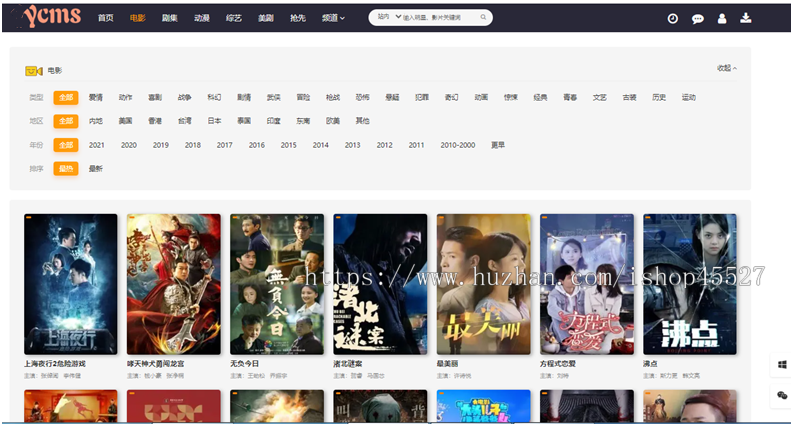Viewport: 793px width, 426px height.
Task: Filter region by 香港
Action: pos(155,121)
